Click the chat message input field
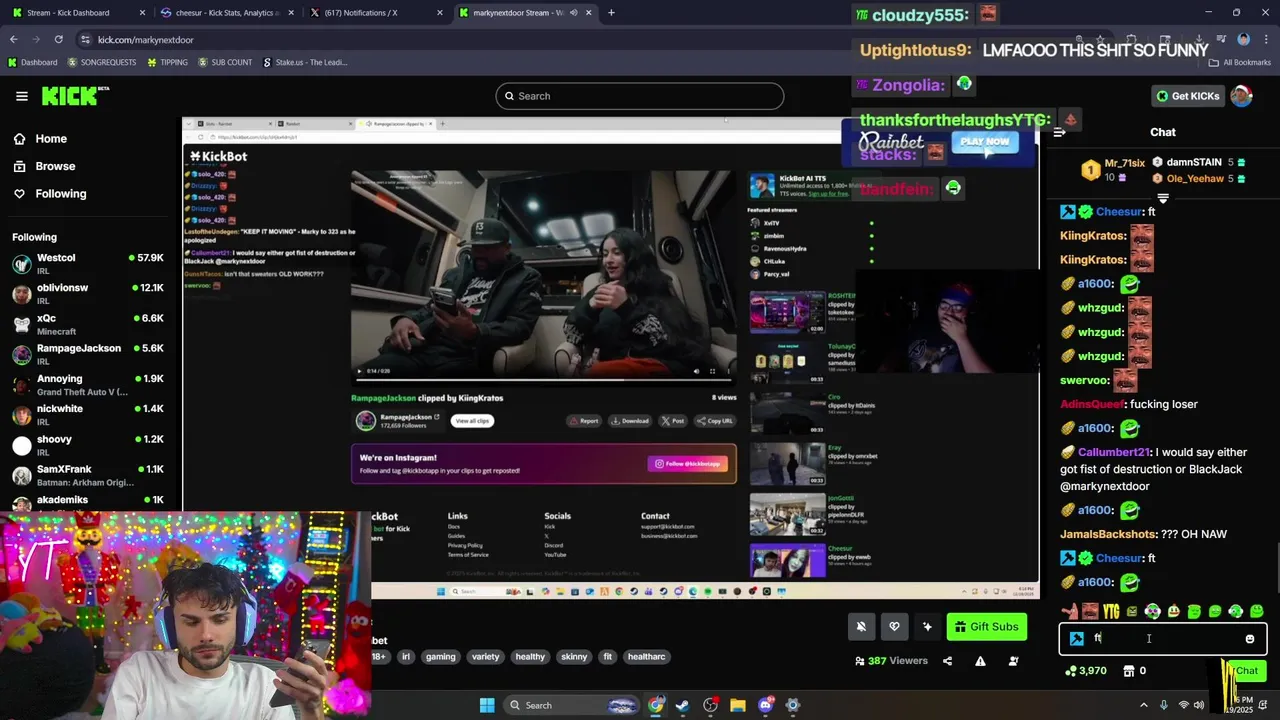Viewport: 1280px width, 720px height. pos(1164,639)
